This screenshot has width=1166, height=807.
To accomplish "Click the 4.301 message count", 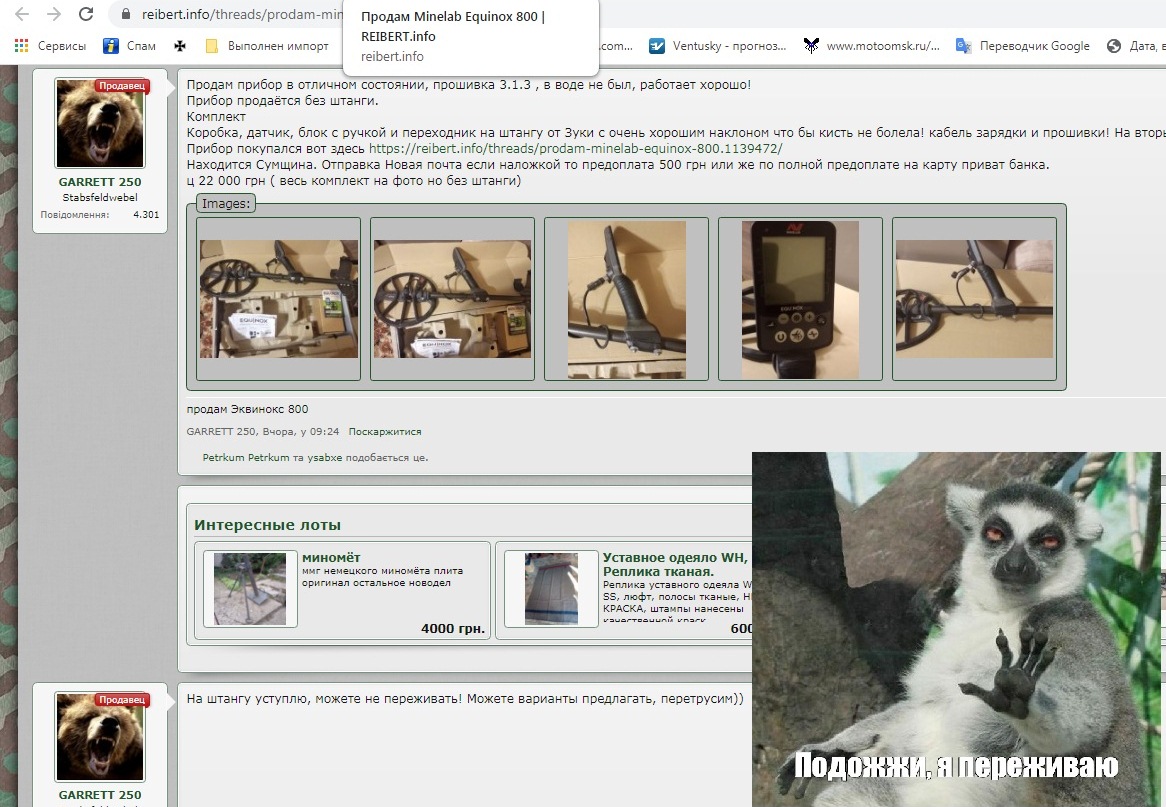I will (146, 214).
